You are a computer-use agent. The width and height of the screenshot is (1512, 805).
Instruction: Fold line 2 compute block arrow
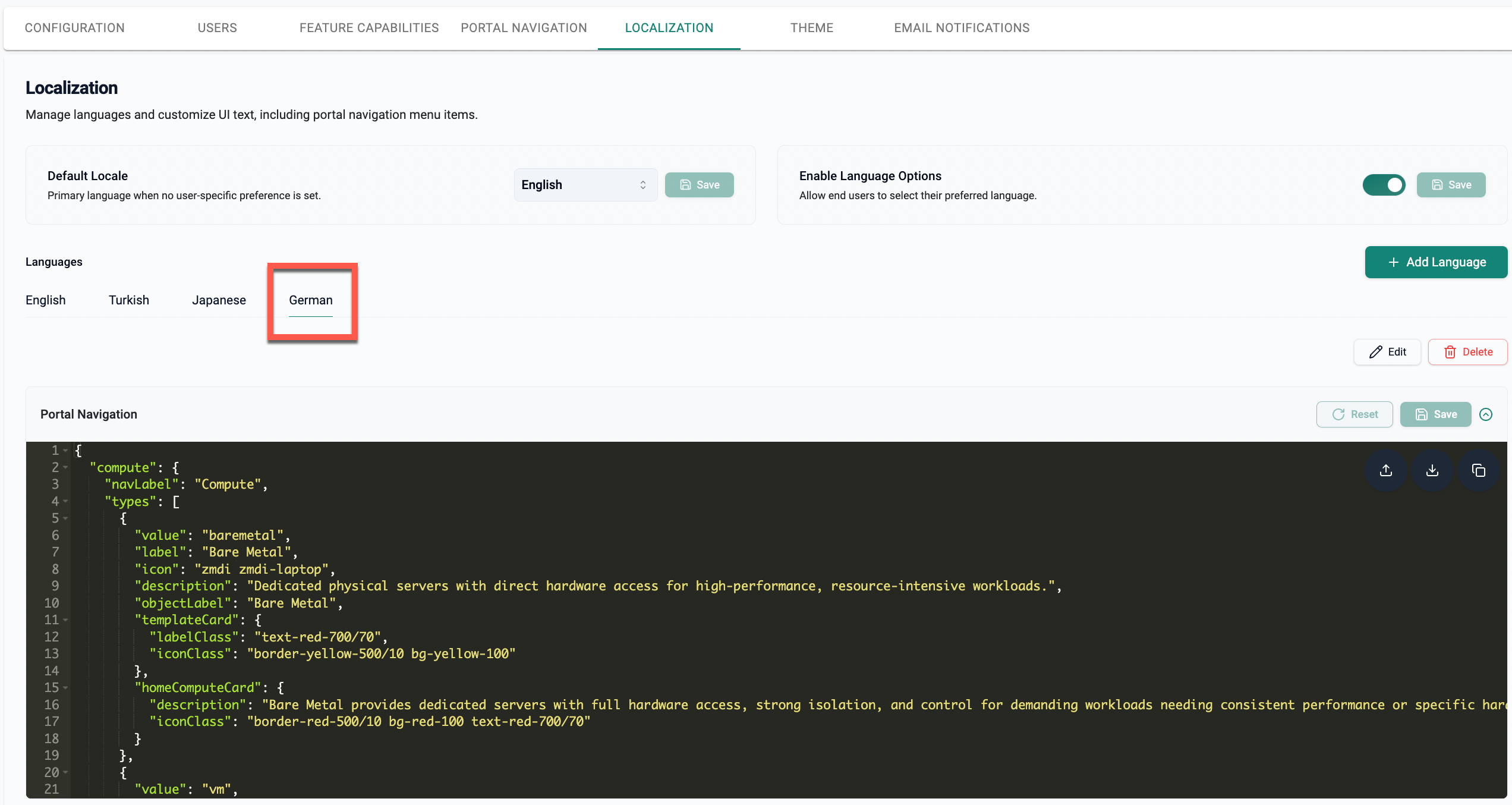[65, 468]
